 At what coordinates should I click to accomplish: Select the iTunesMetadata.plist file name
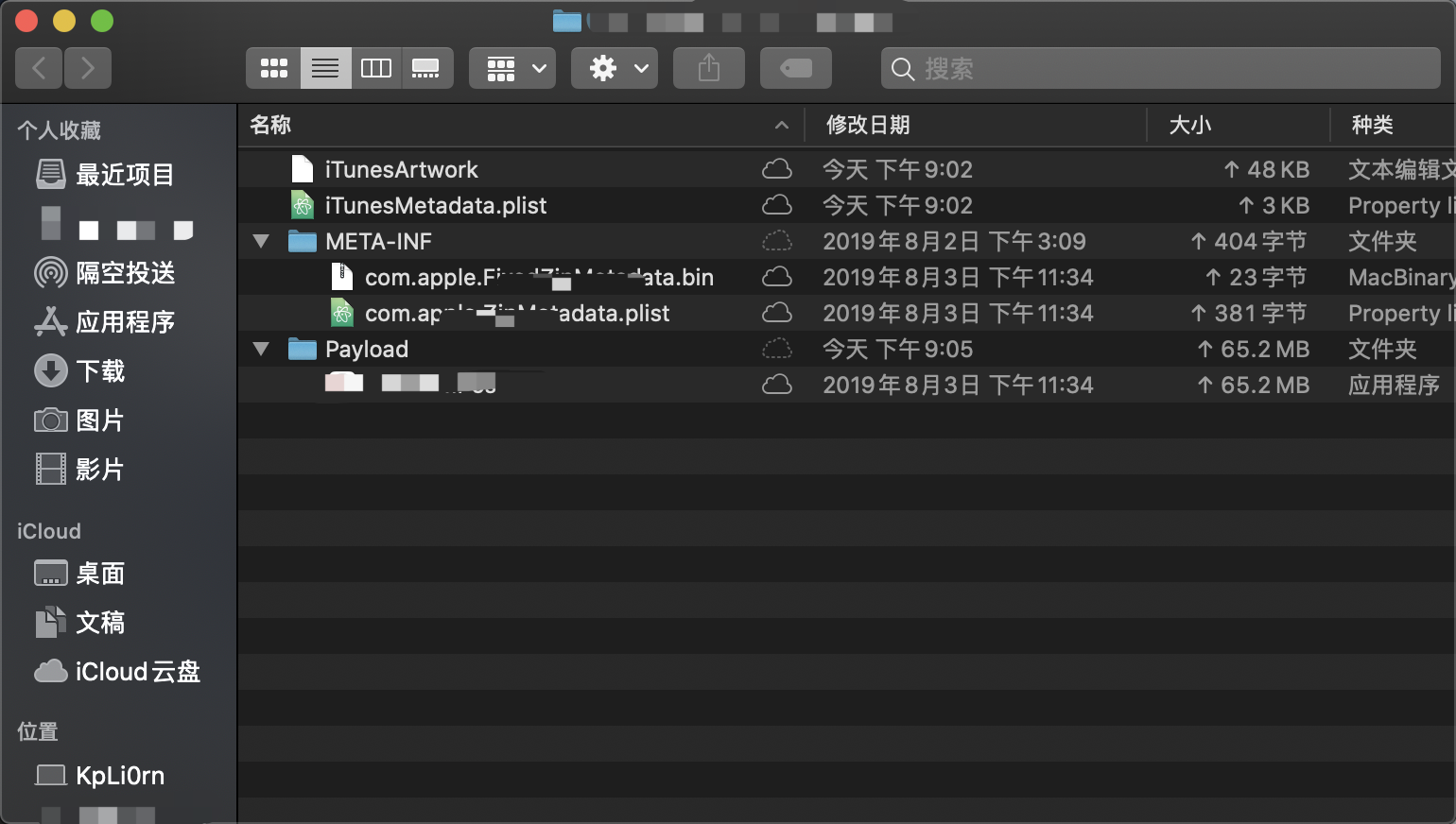(436, 205)
